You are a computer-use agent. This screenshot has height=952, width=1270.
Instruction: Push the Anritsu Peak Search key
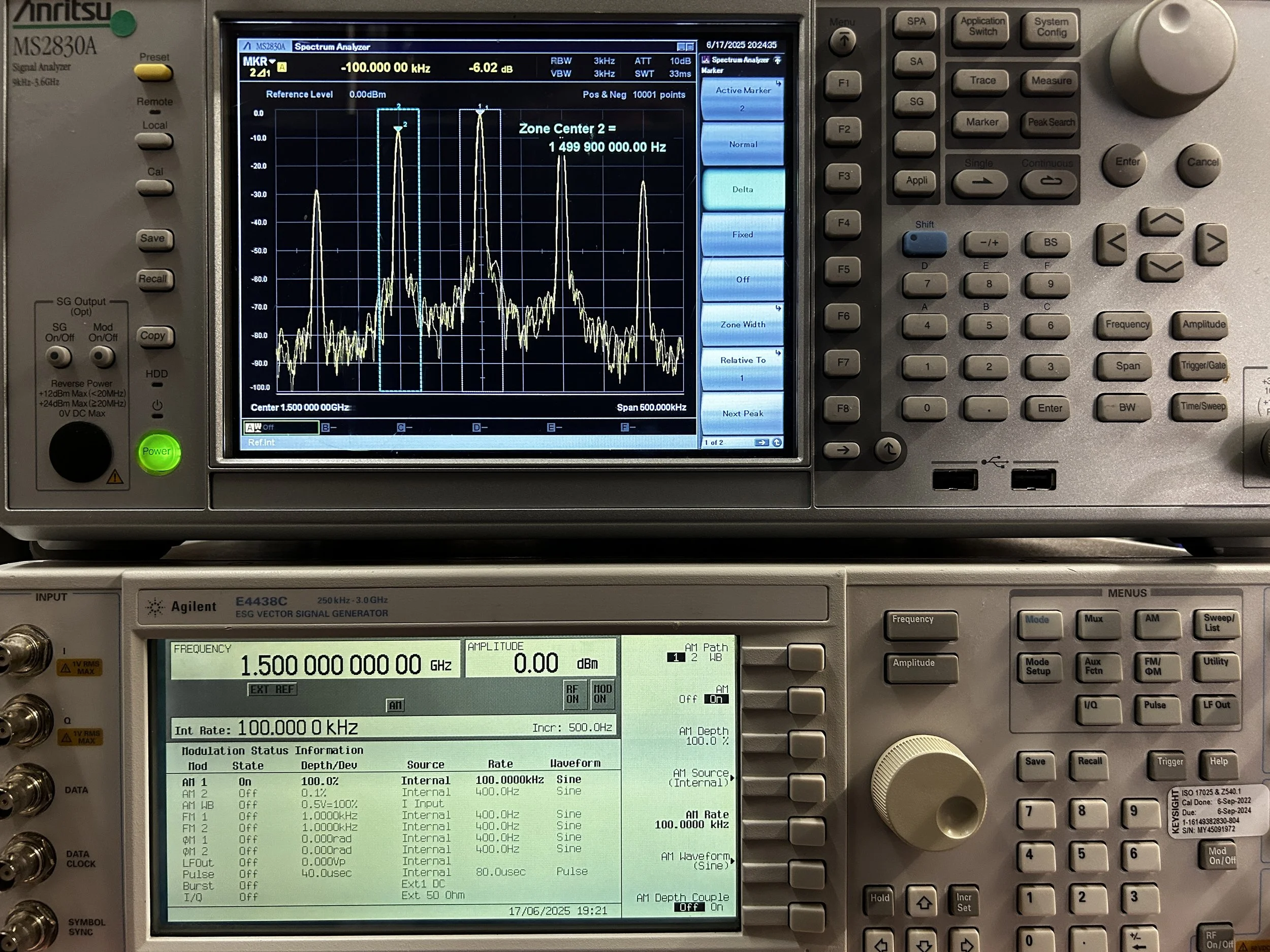tap(1050, 123)
